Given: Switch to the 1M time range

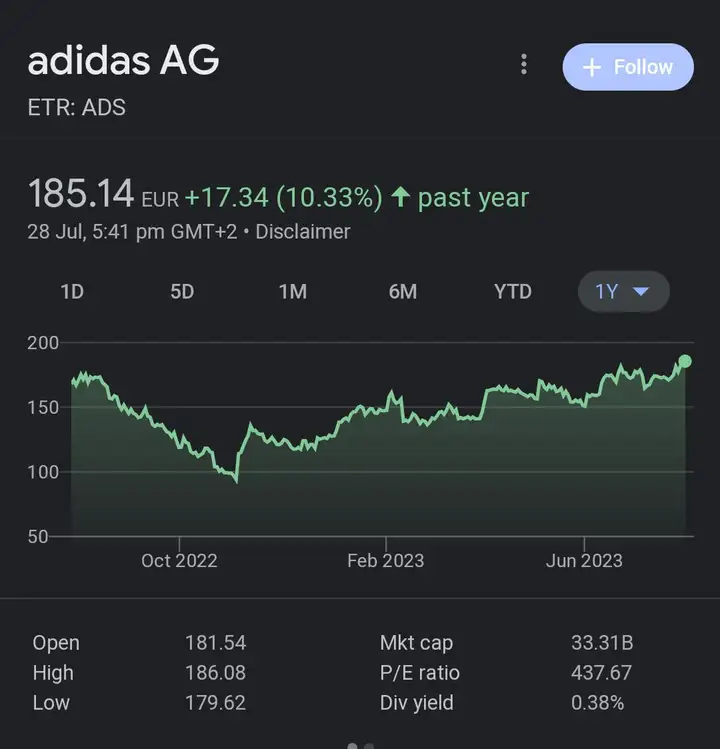Looking at the screenshot, I should (x=292, y=291).
